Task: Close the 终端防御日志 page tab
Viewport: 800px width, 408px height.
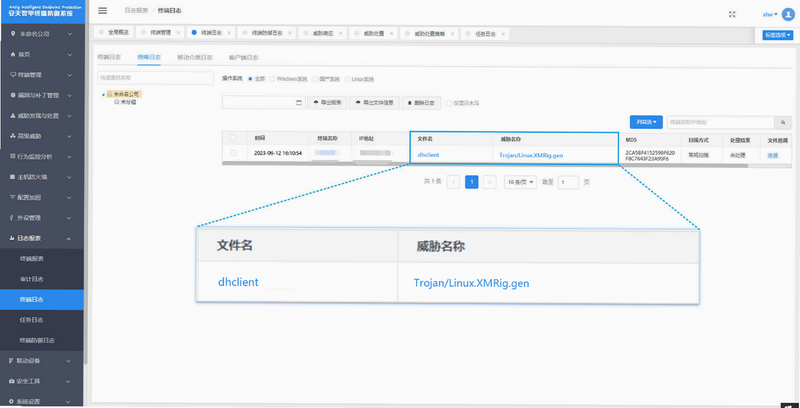Action: point(290,33)
